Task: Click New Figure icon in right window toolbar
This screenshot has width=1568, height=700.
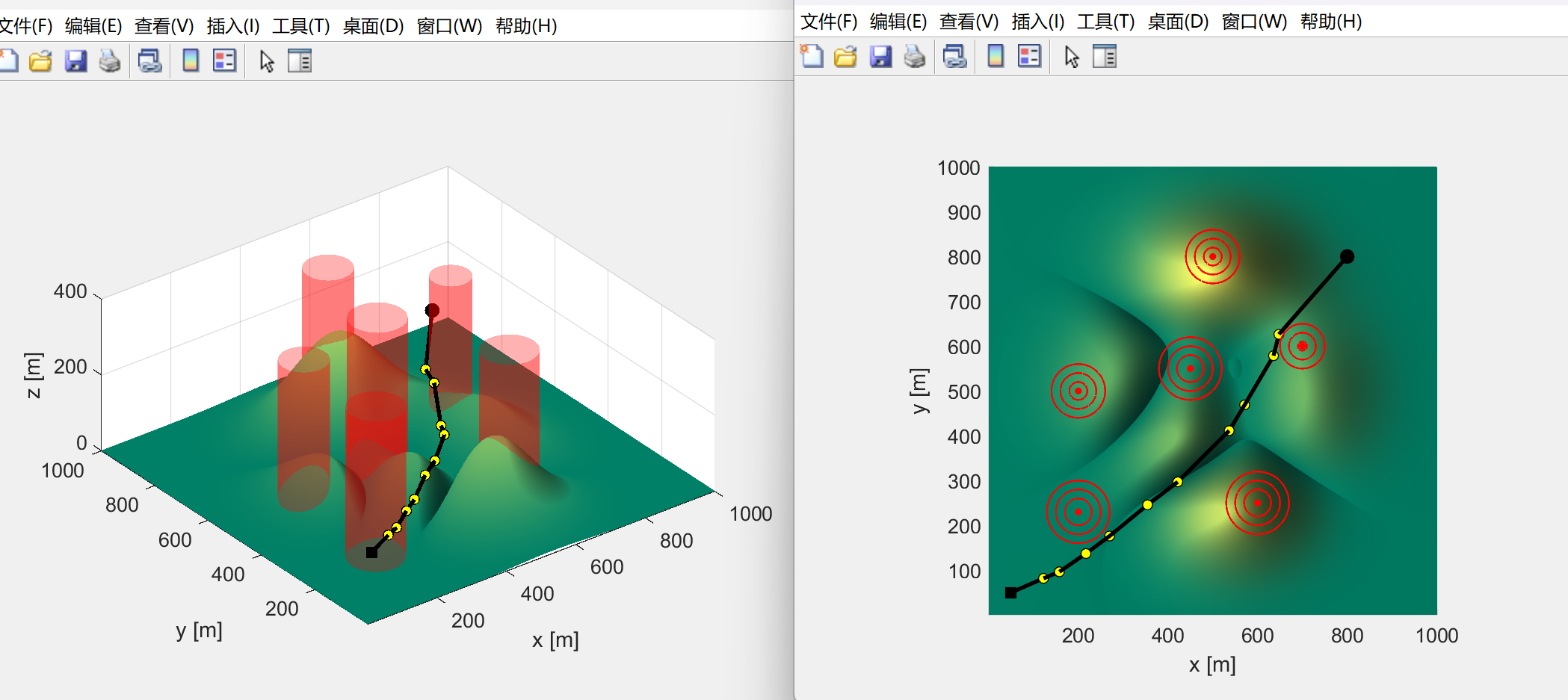Action: pos(811,56)
